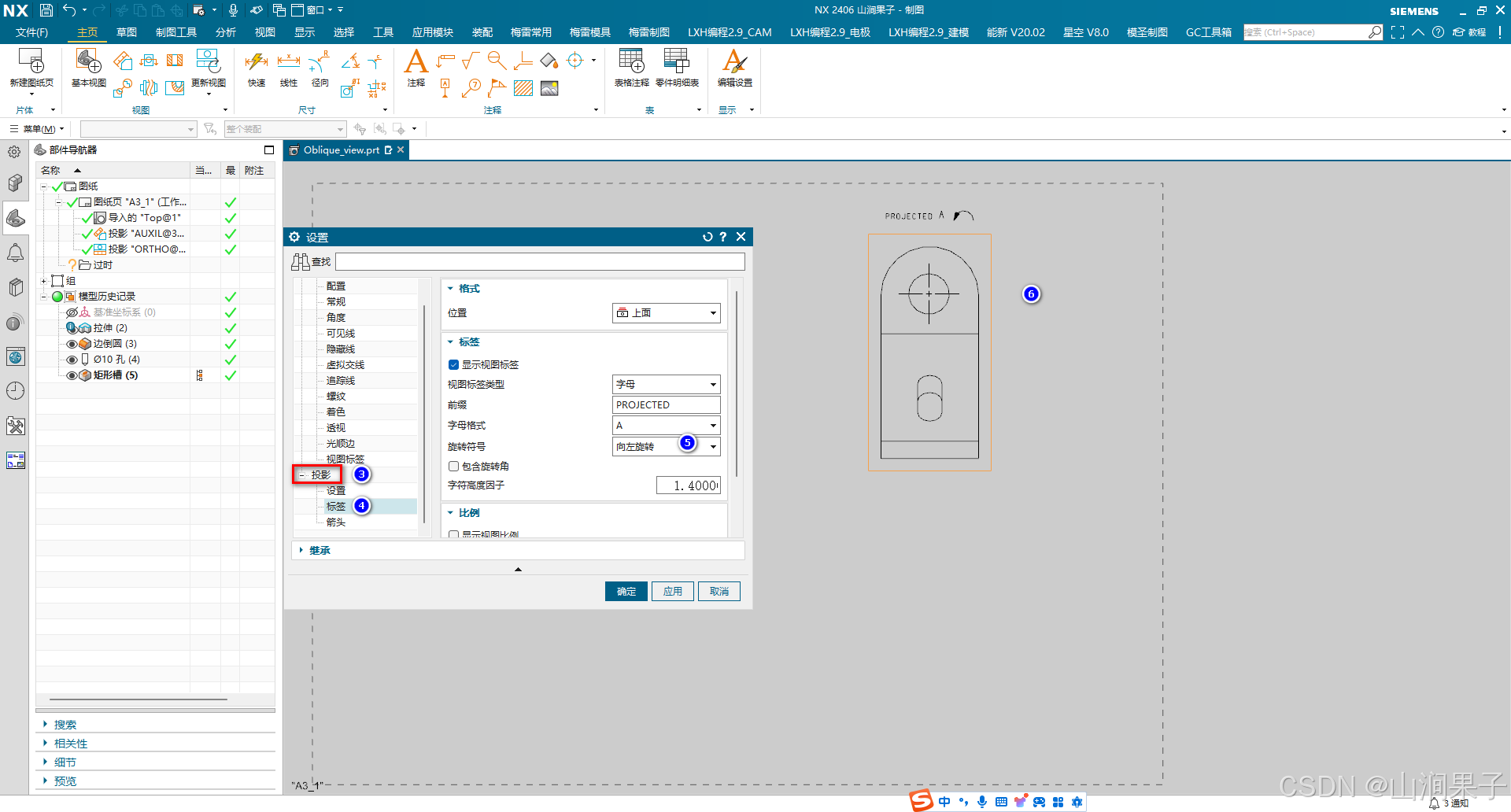Click the 应用 button
Viewport: 1511px width, 812px height.
coord(673,591)
